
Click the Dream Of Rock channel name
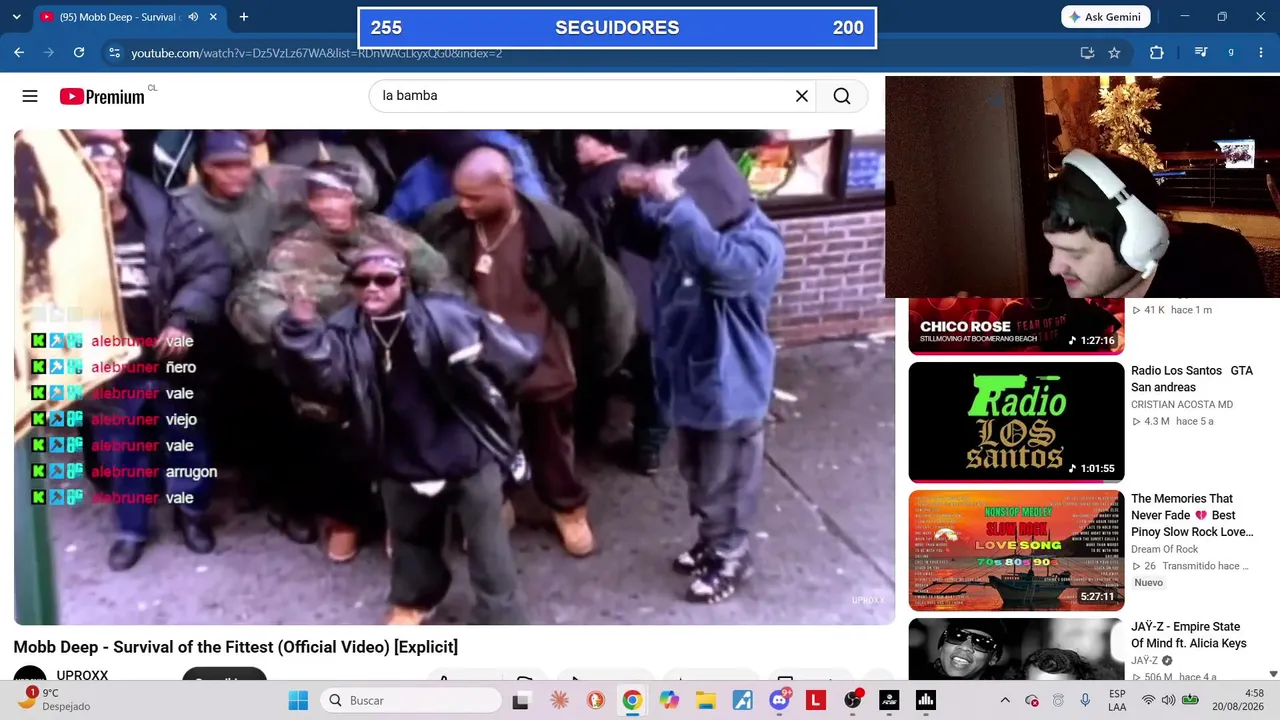point(1165,549)
